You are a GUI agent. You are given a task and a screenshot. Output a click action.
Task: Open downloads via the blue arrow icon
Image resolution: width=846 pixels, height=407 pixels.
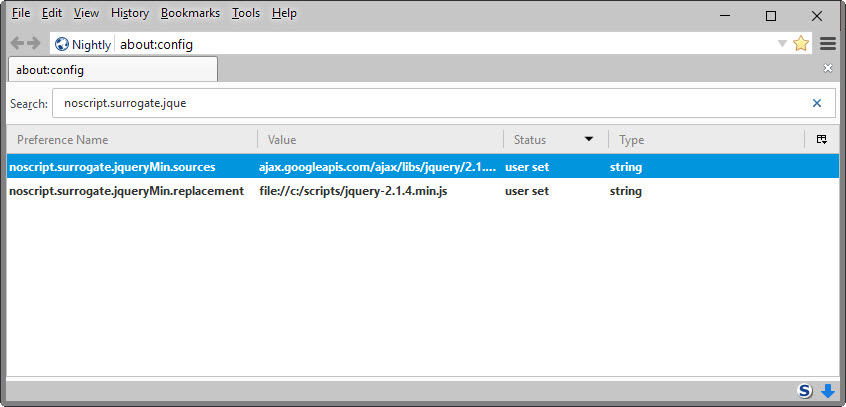[x=828, y=390]
